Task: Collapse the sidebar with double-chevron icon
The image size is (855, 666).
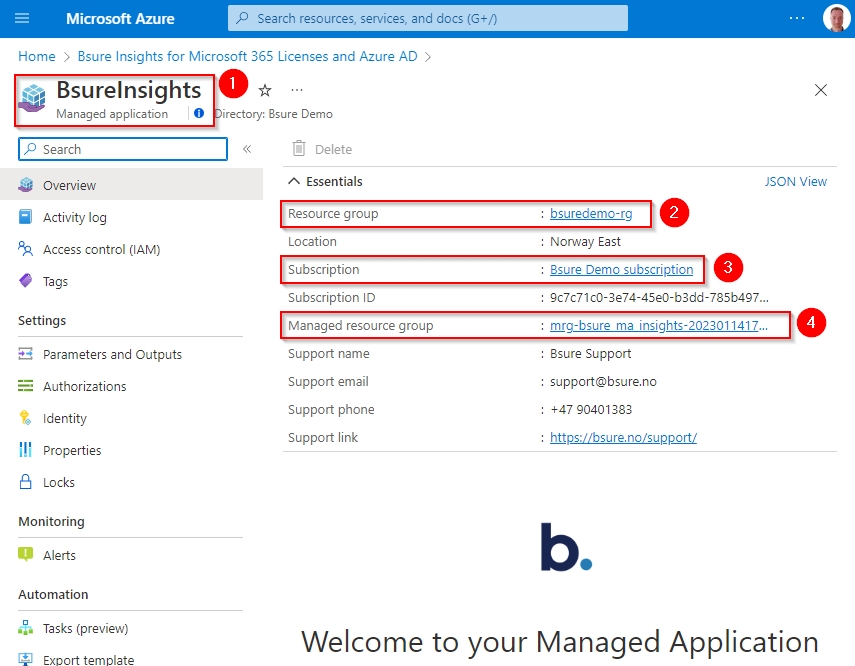Action: pos(247,149)
